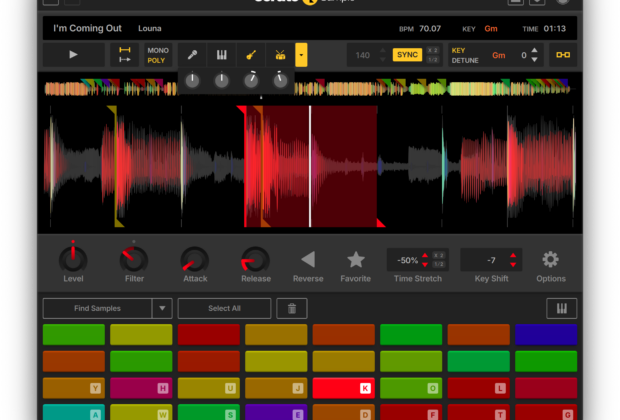This screenshot has width=620, height=420.
Task: Select the bass stem guitar icon
Action: (x=251, y=54)
